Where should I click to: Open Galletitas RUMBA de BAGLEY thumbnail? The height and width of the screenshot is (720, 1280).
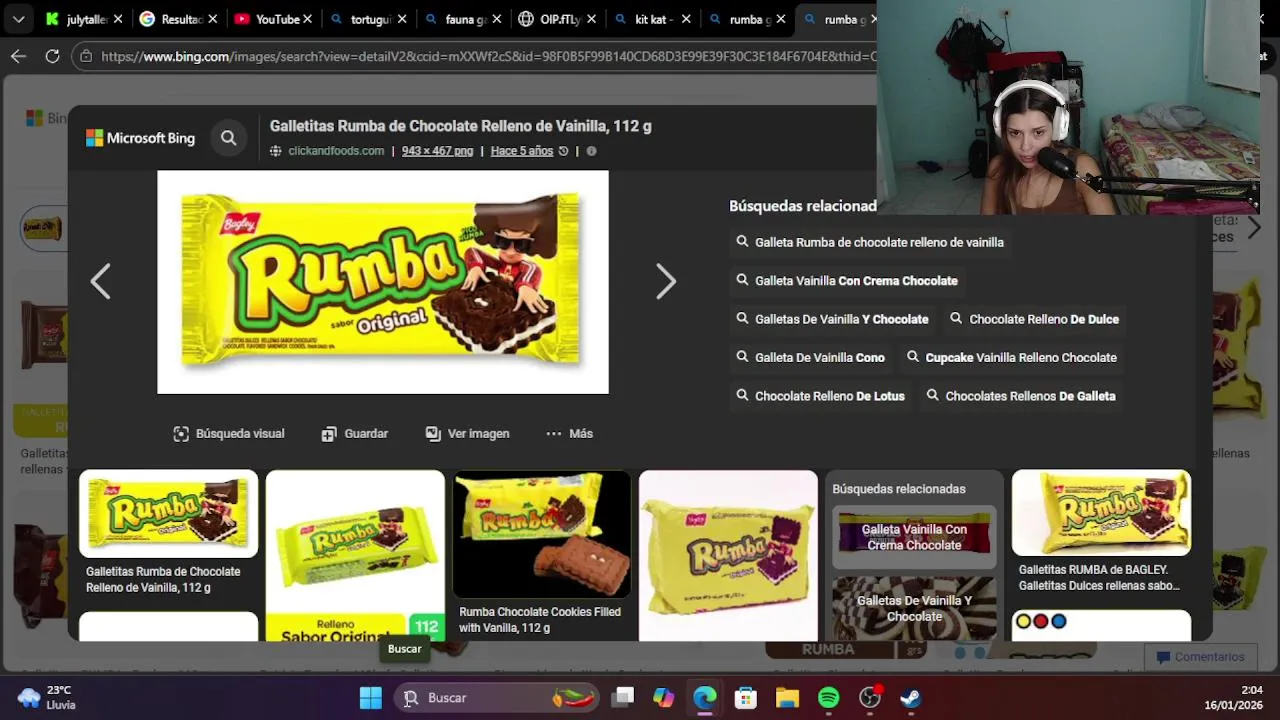[1101, 513]
